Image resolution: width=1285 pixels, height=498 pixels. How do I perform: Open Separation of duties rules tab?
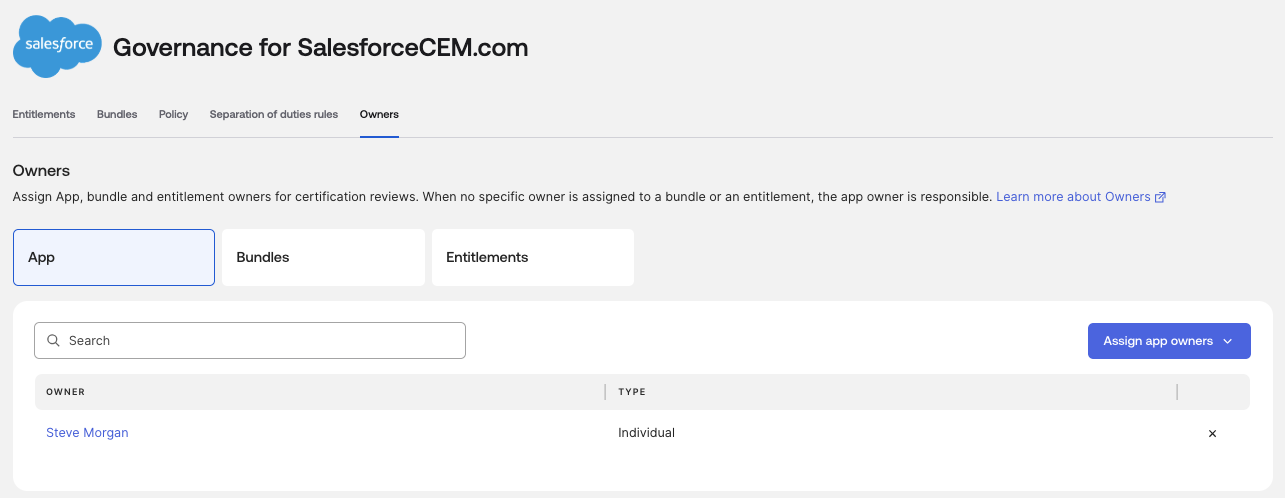(x=274, y=114)
